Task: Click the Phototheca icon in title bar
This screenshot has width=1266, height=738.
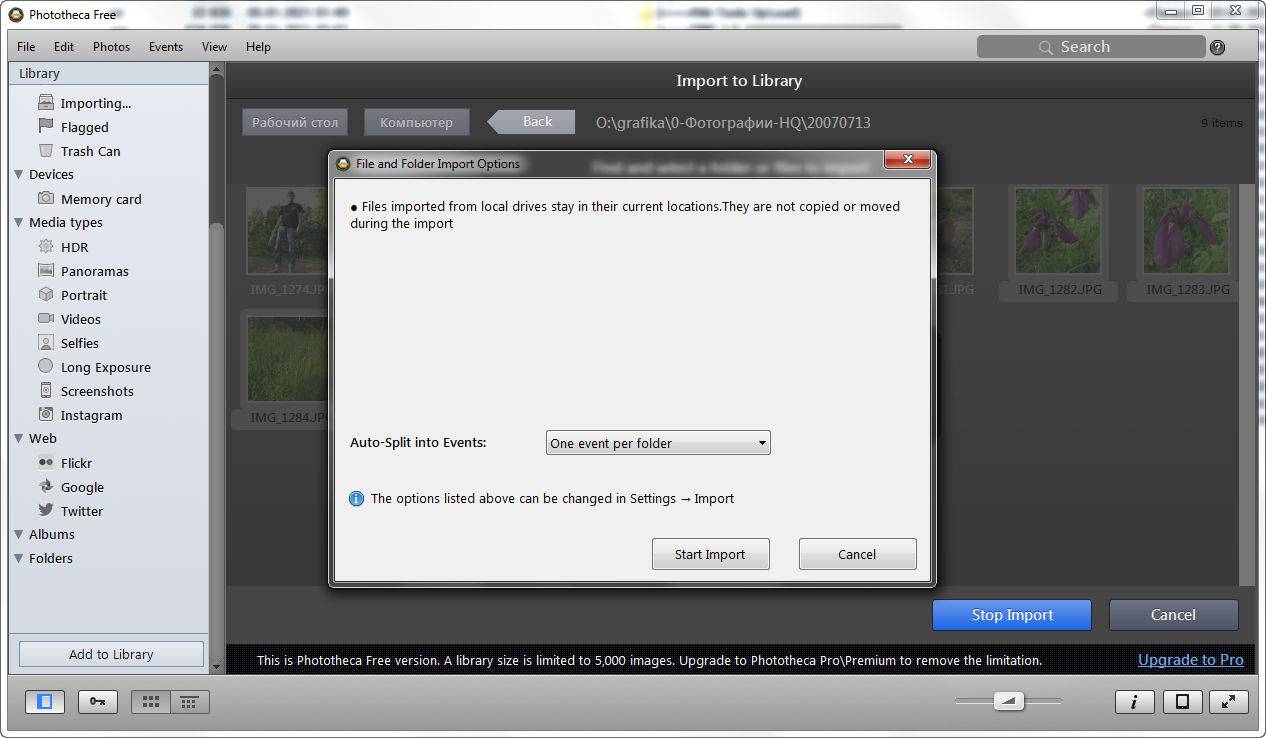Action: [x=16, y=14]
